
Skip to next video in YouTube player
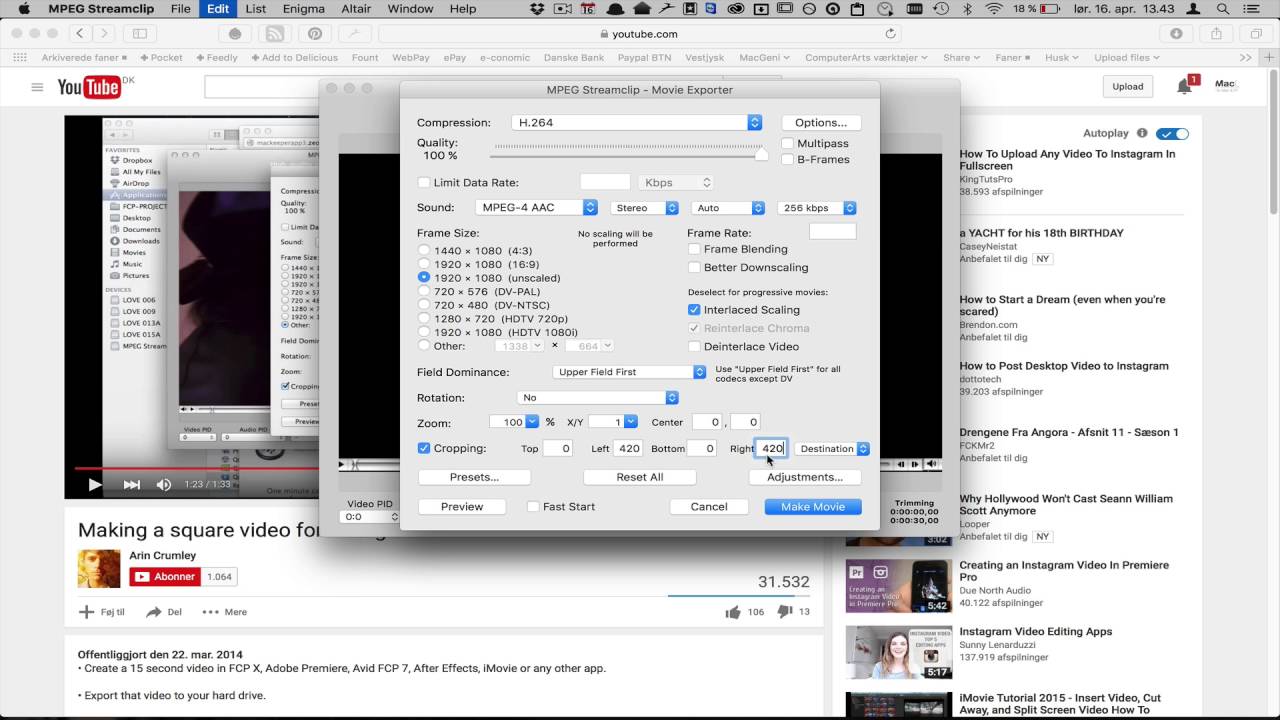[x=131, y=485]
